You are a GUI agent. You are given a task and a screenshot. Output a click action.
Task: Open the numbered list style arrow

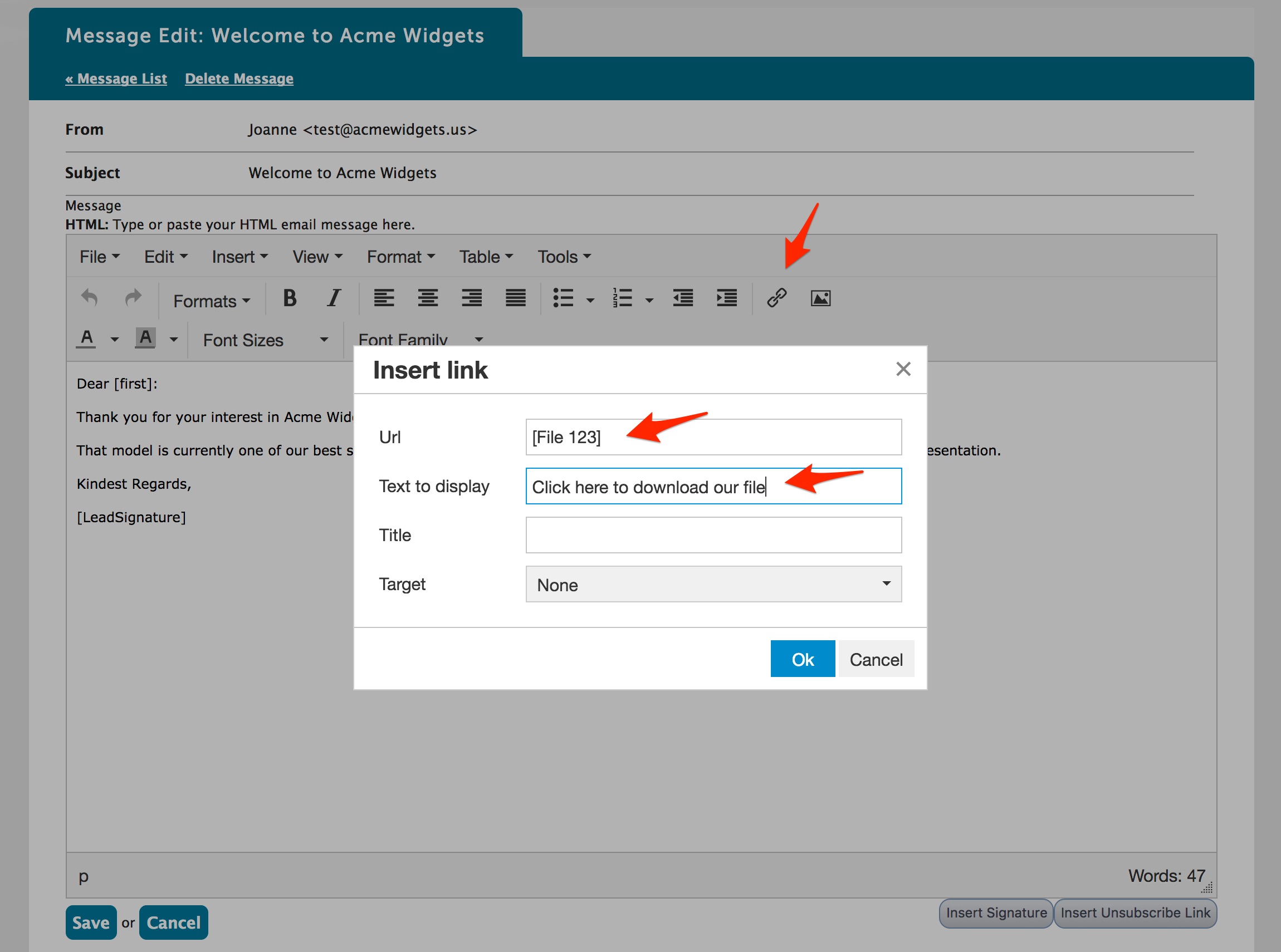[x=649, y=300]
